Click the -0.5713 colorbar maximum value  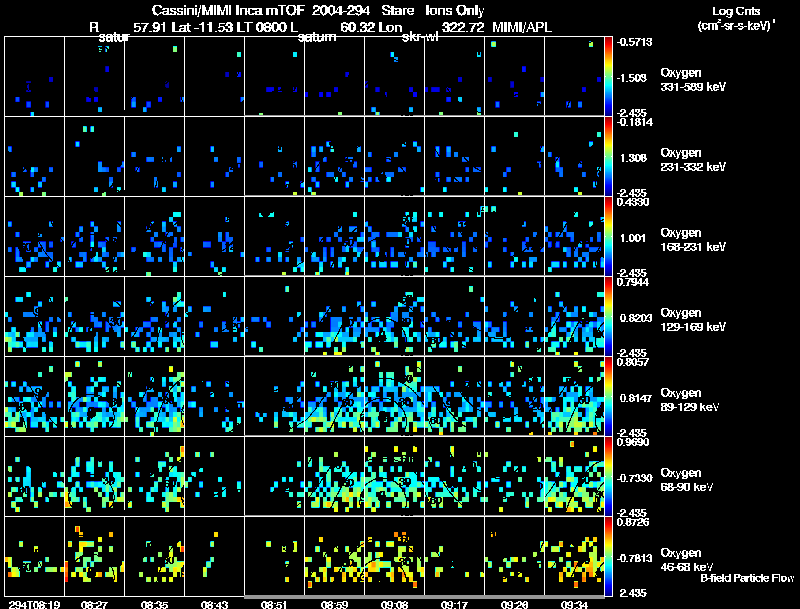(x=634, y=42)
